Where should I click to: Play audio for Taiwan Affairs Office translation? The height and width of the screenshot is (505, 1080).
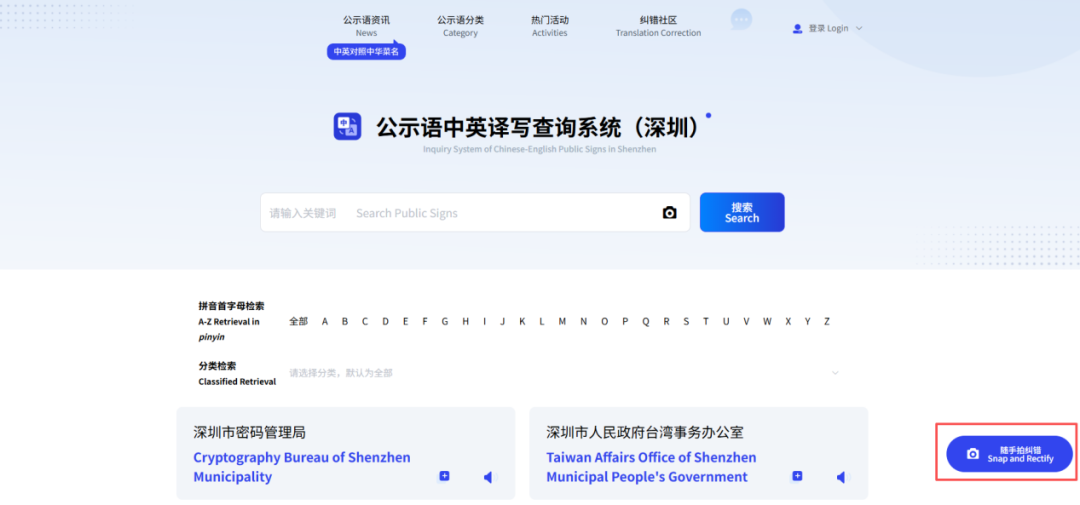(841, 477)
